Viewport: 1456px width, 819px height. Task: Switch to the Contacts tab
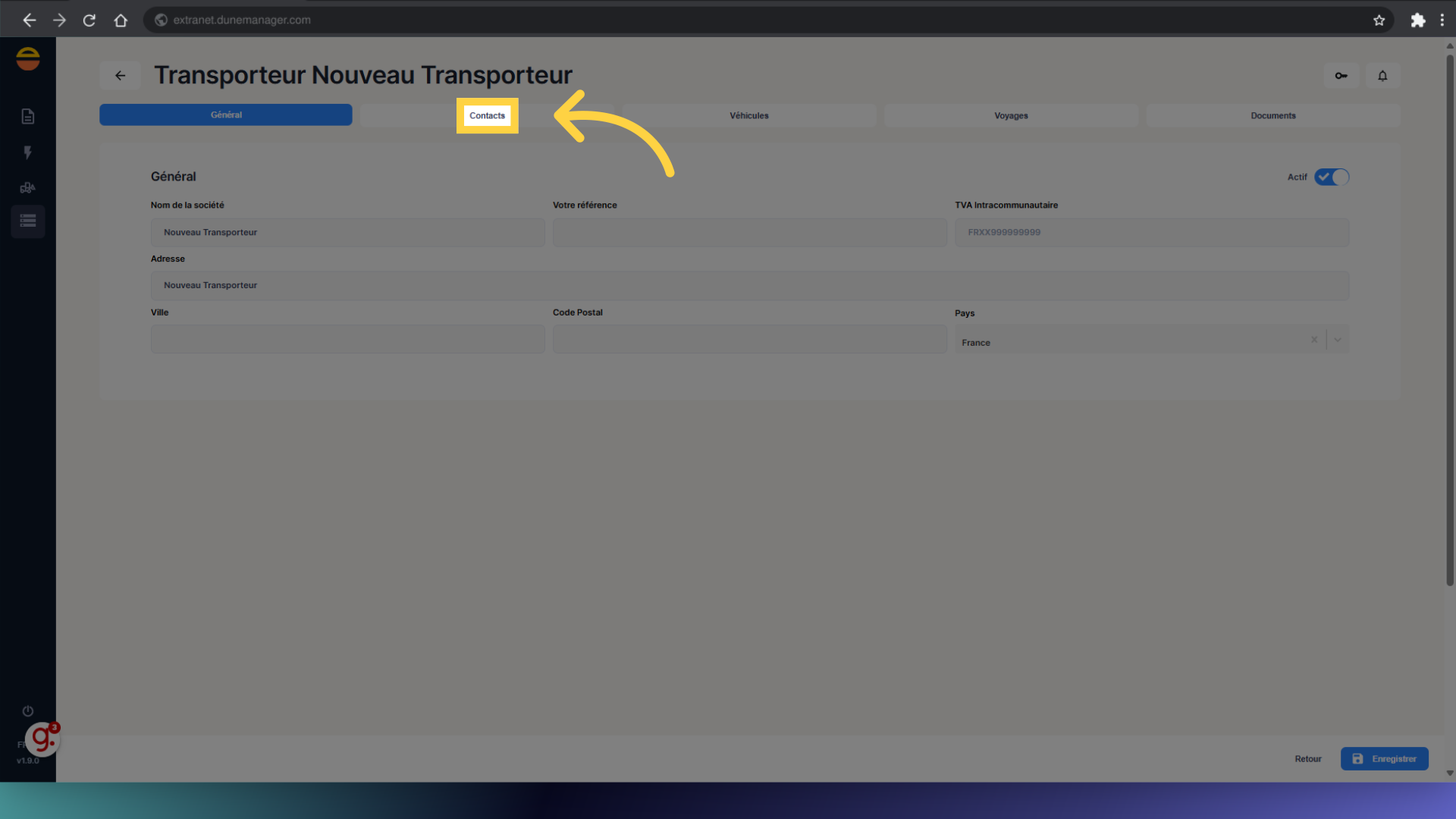pos(487,116)
